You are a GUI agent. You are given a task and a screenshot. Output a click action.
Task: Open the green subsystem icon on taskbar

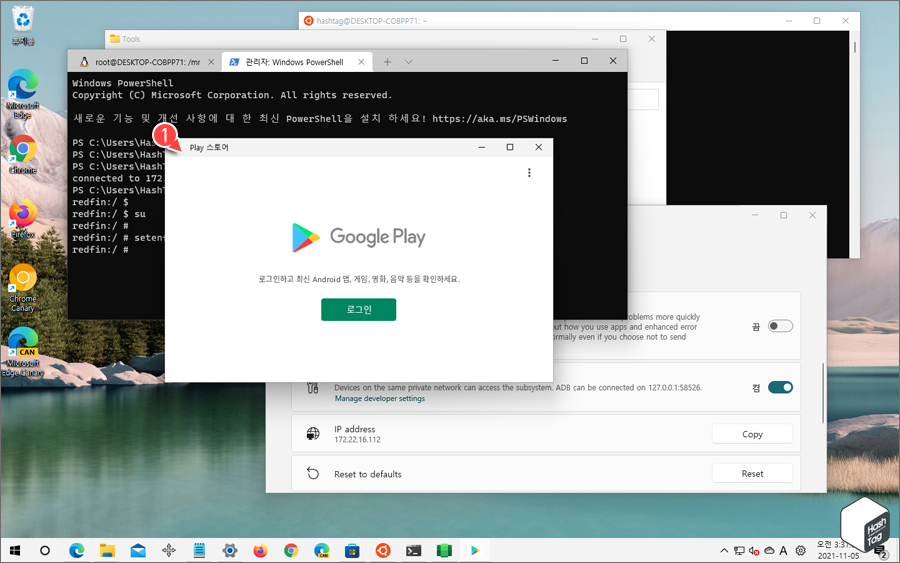click(x=444, y=550)
